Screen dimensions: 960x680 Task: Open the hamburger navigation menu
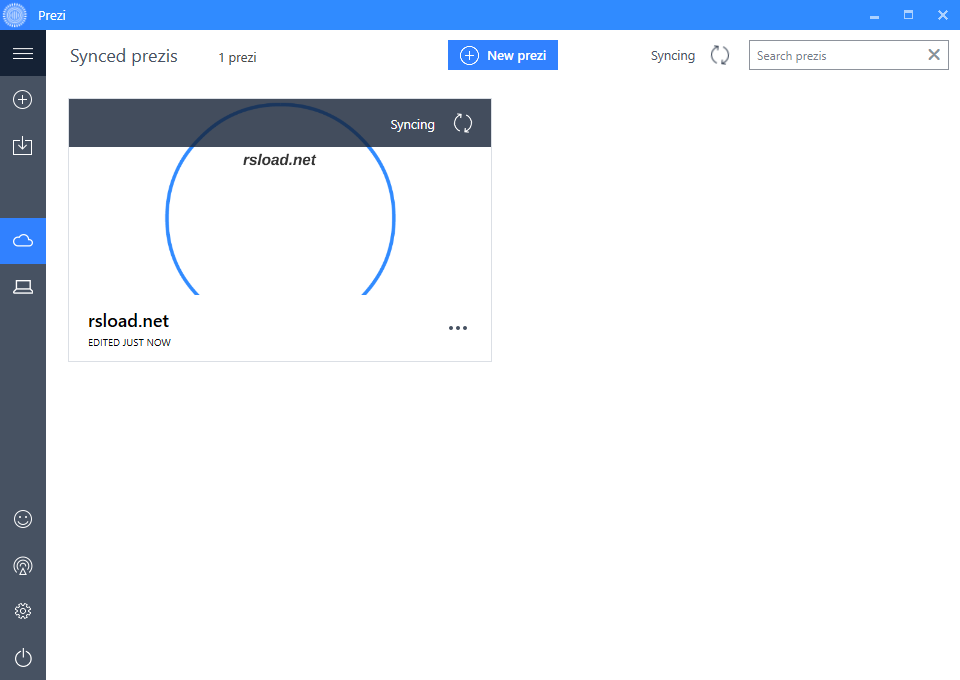[x=23, y=54]
